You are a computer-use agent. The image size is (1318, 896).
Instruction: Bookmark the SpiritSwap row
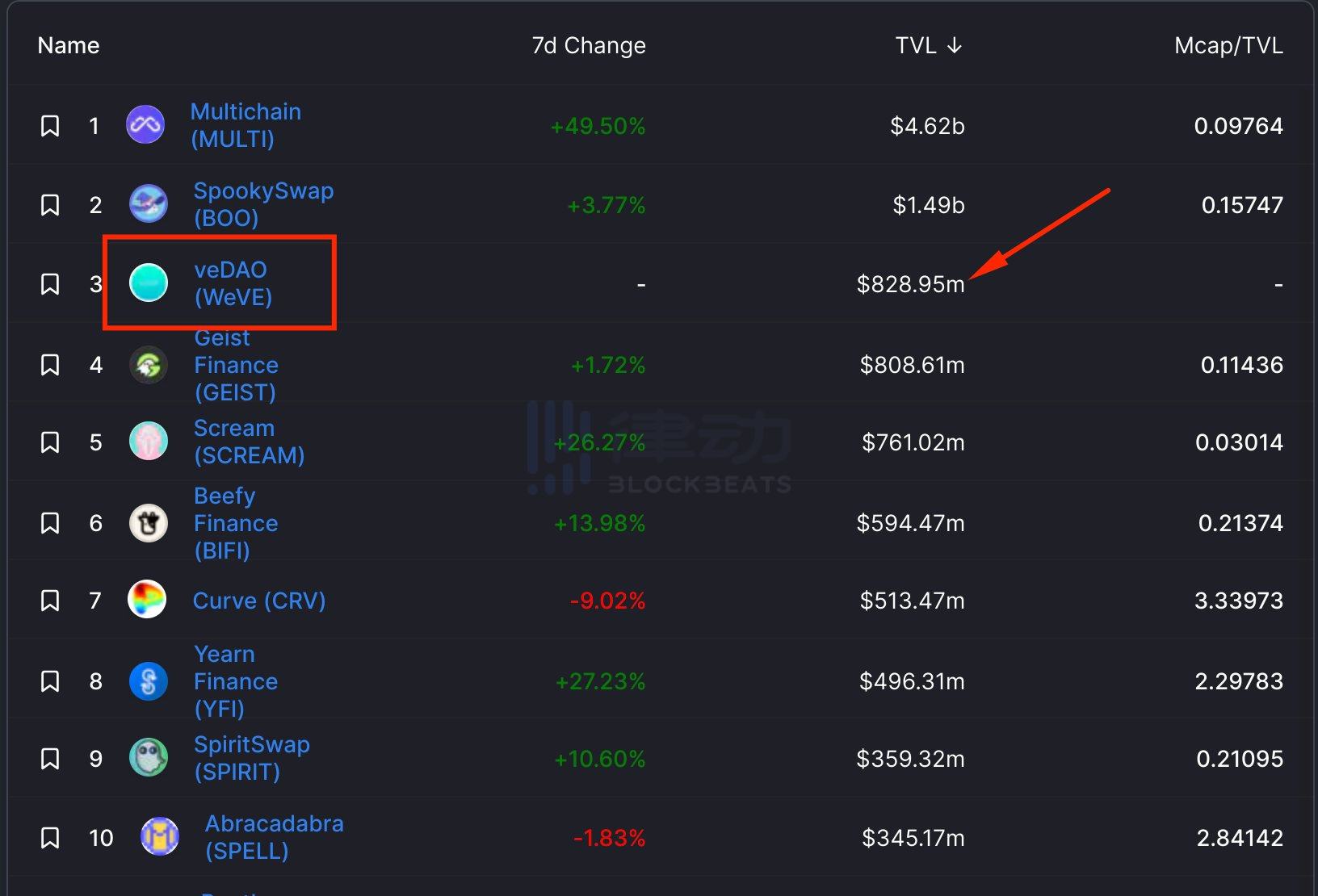[50, 759]
